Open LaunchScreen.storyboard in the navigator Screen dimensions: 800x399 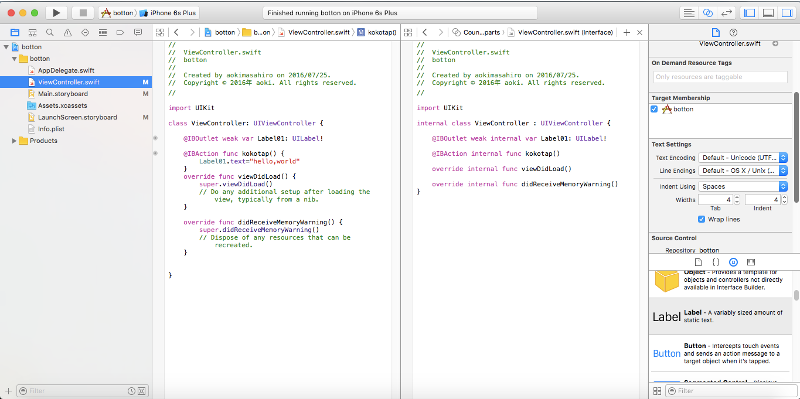(x=78, y=117)
